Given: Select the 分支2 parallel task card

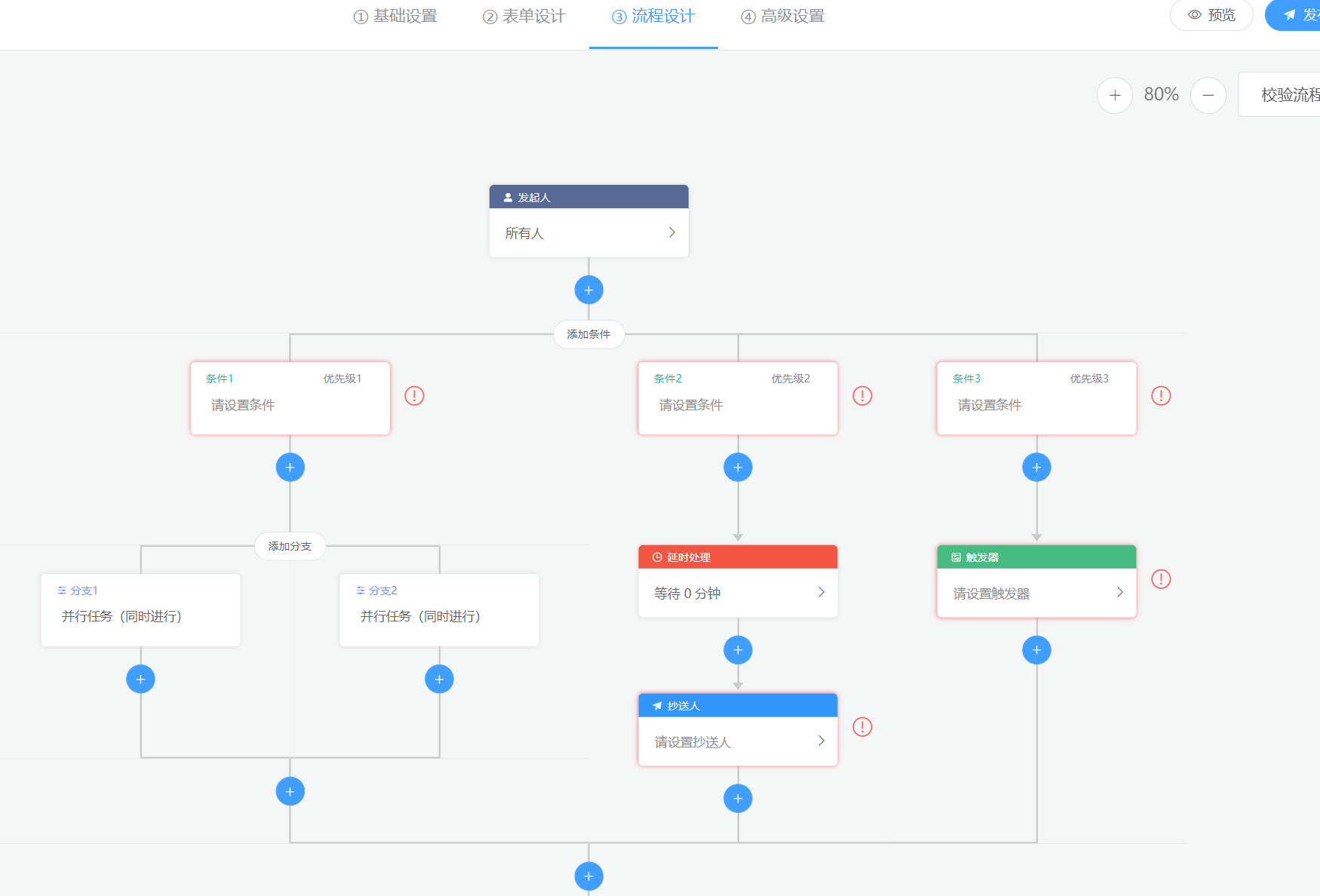Looking at the screenshot, I should pyautogui.click(x=439, y=610).
